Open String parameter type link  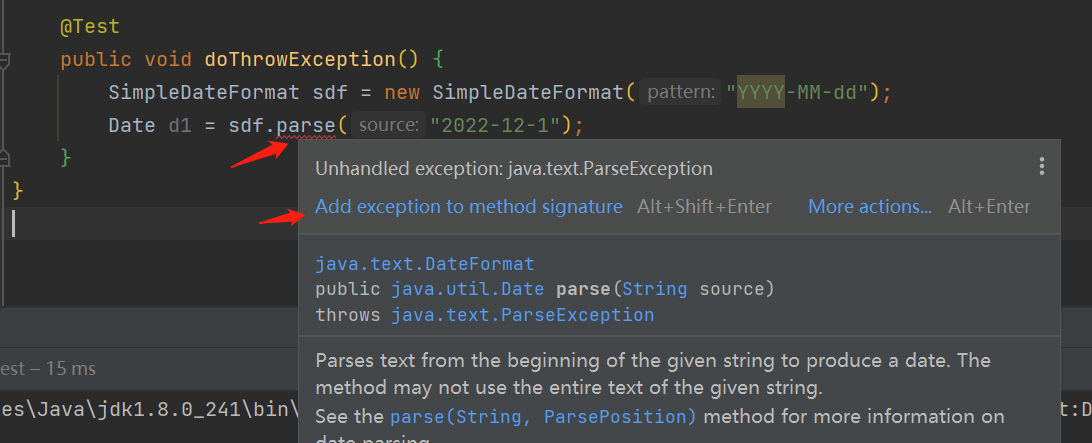click(654, 289)
